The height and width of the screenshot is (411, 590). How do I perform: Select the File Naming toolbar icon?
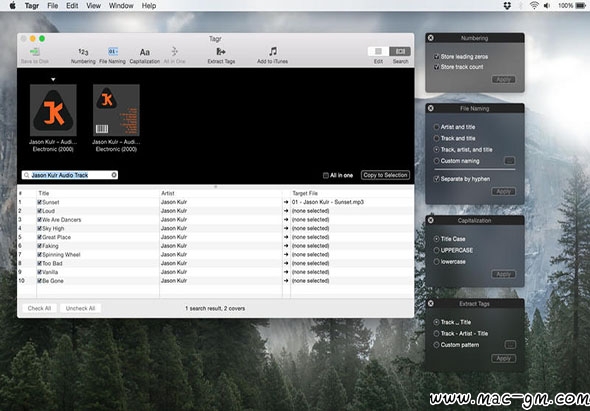(113, 52)
